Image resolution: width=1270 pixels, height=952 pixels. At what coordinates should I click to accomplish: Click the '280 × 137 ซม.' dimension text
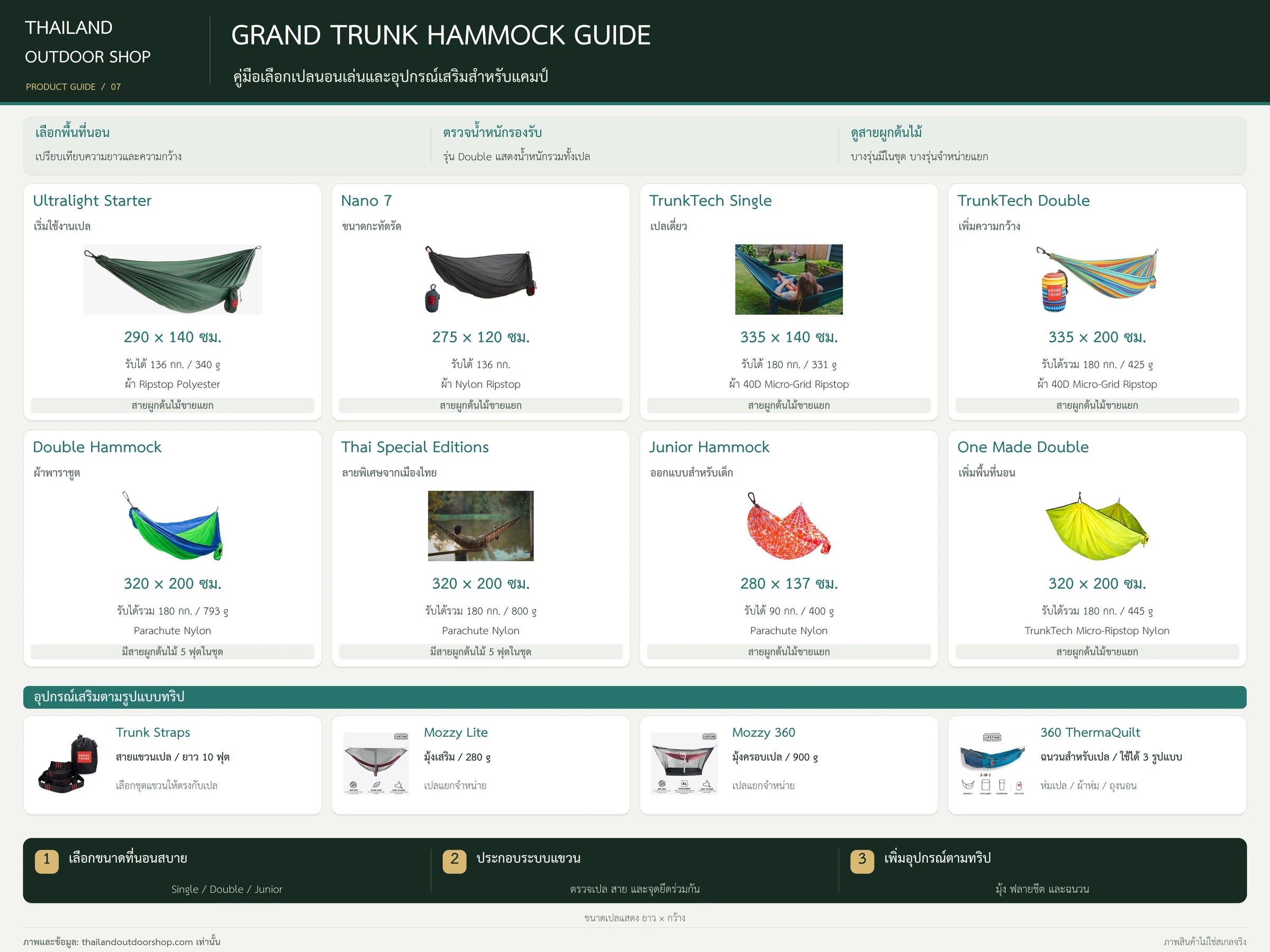[x=789, y=583]
